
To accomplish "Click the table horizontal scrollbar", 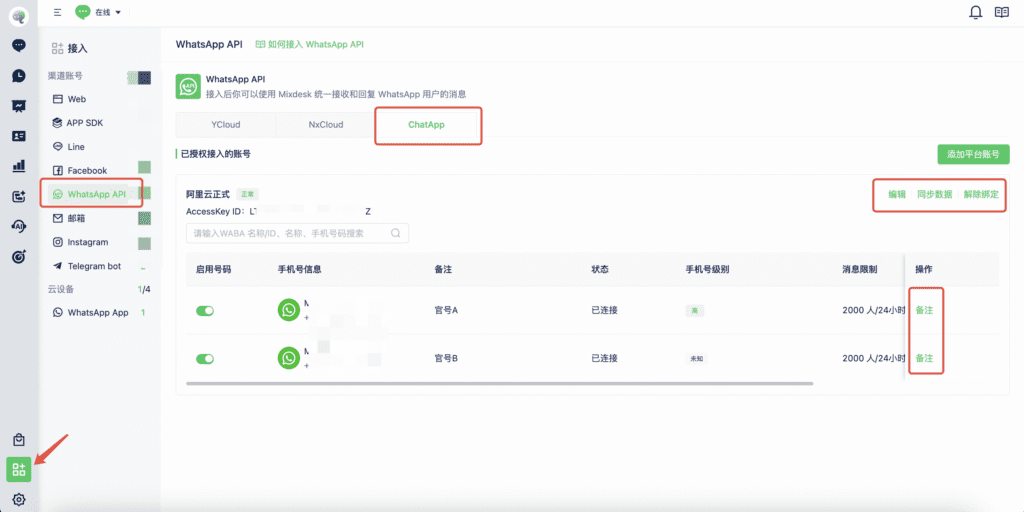I will click(x=500, y=382).
